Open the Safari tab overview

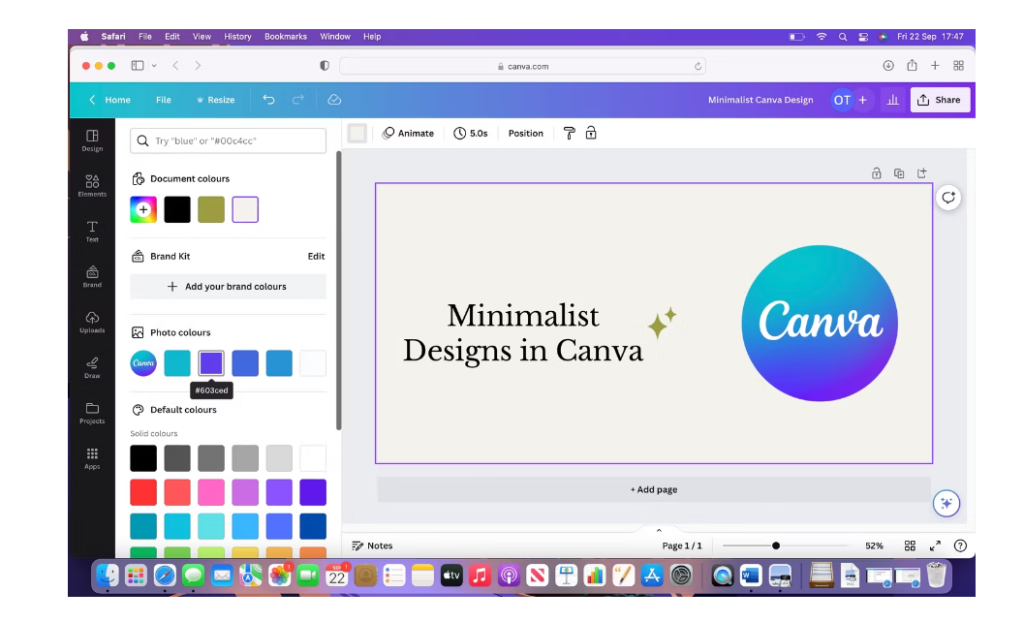(x=958, y=65)
